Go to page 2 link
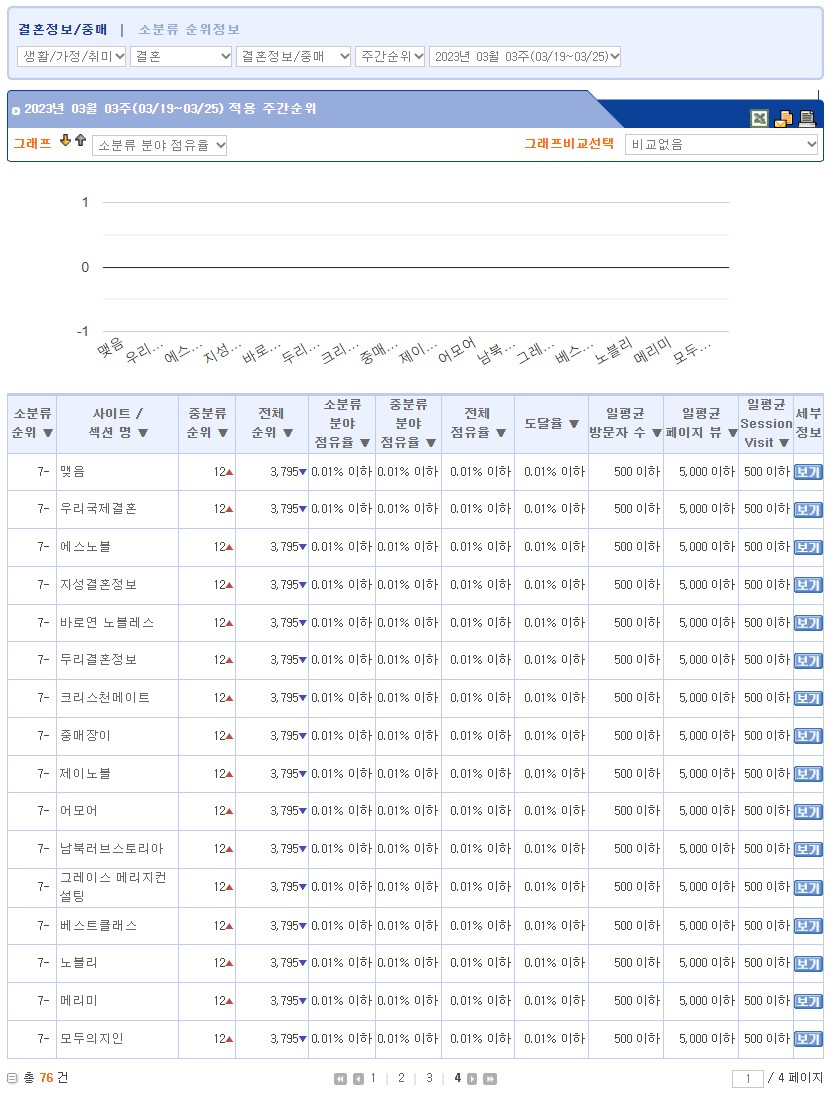Viewport: 839px width, 1111px height. tap(401, 1078)
